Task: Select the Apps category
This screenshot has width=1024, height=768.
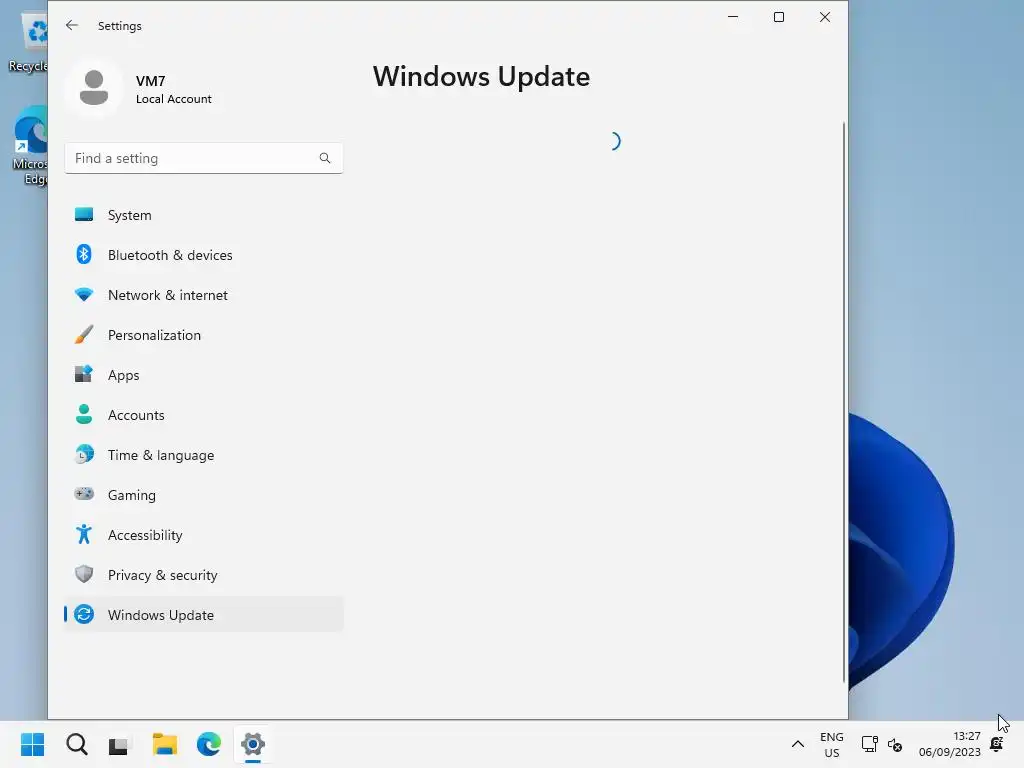Action: point(204,375)
